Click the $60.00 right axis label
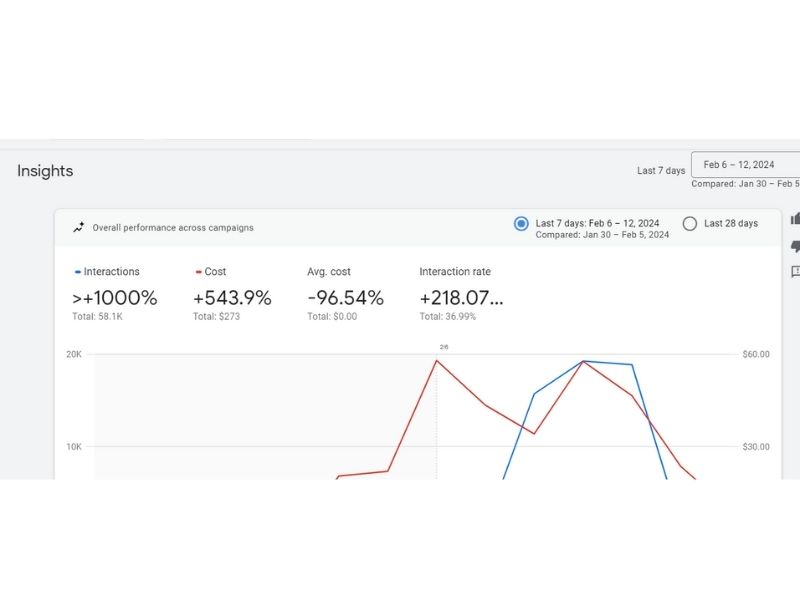800x600 pixels. (756, 354)
